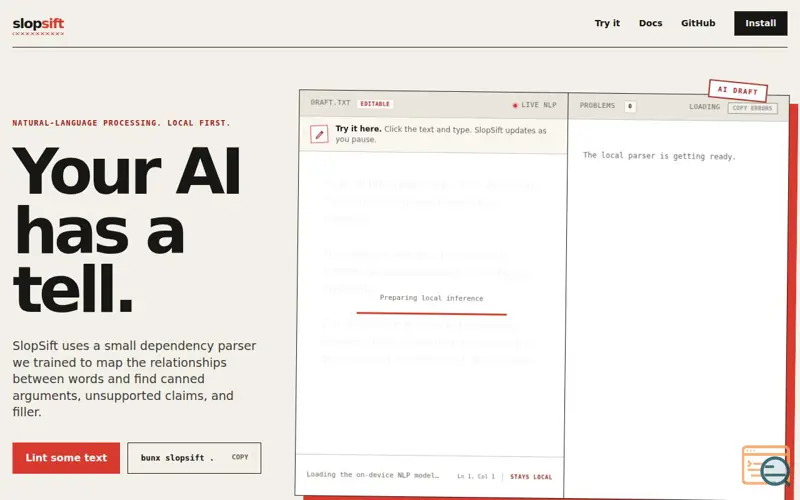Click the Lint some text button
Screen dimensions: 800x500
tap(66, 458)
